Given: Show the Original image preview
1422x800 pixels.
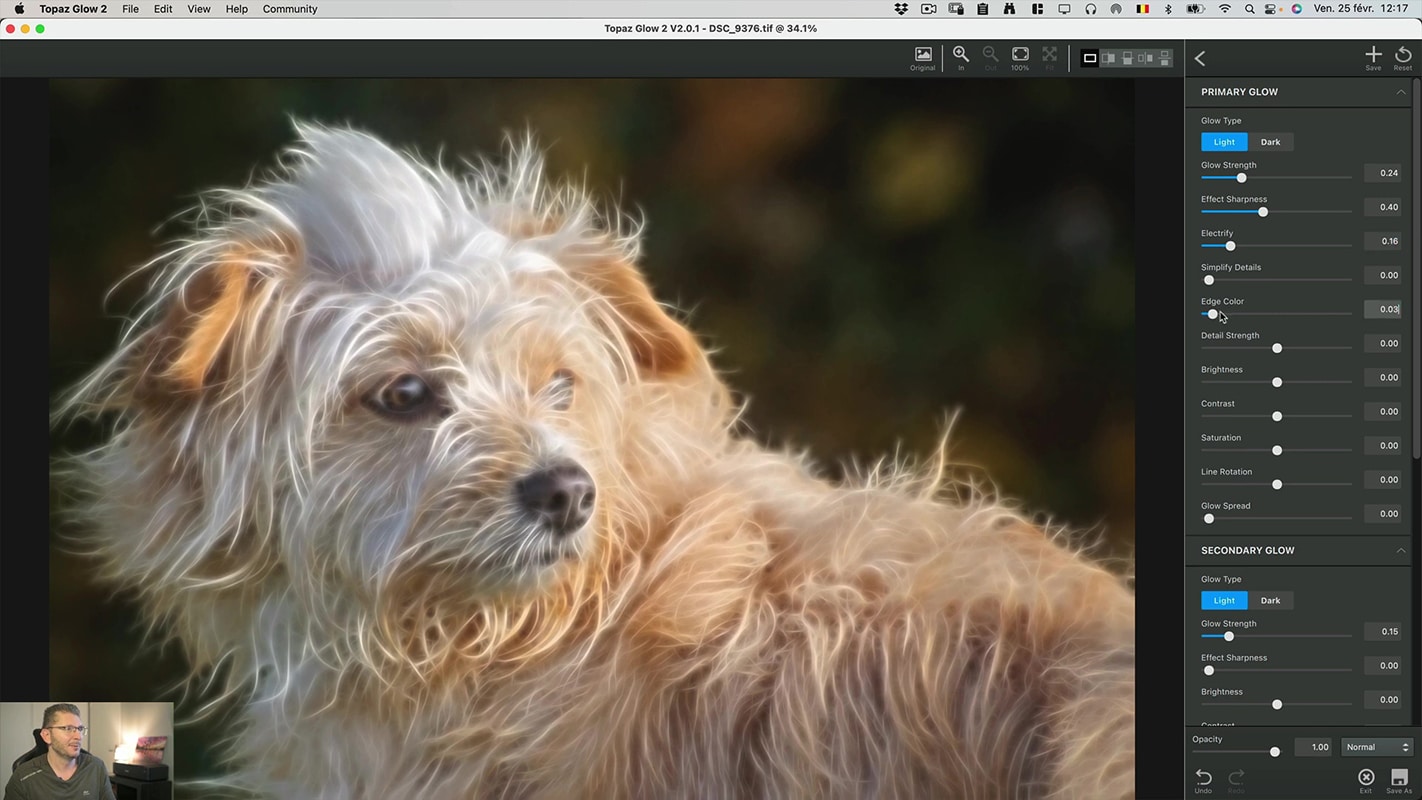Looking at the screenshot, I should point(923,58).
